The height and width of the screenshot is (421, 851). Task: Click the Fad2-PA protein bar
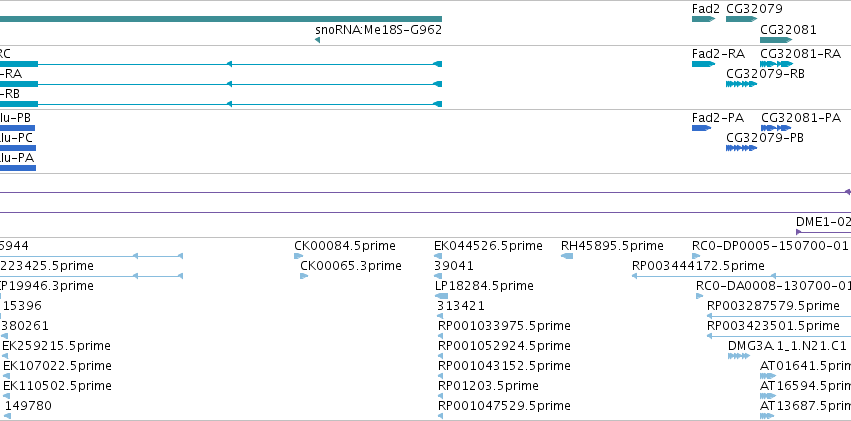pyautogui.click(x=701, y=128)
